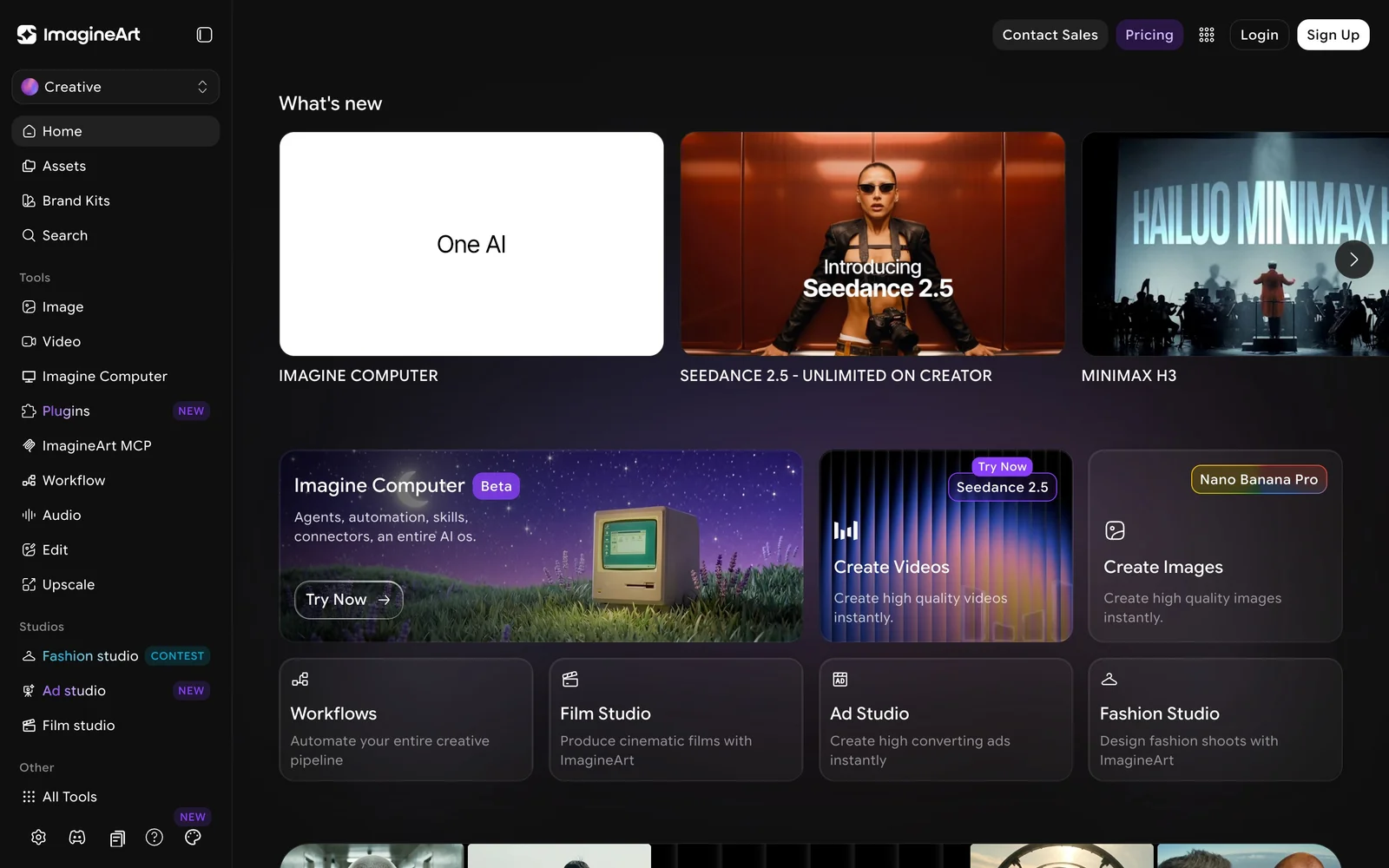Open Film studio in the sidebar

115,726
